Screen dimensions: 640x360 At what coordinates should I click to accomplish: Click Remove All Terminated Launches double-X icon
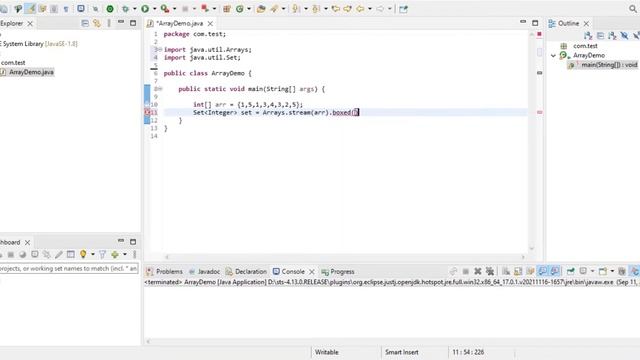point(490,271)
